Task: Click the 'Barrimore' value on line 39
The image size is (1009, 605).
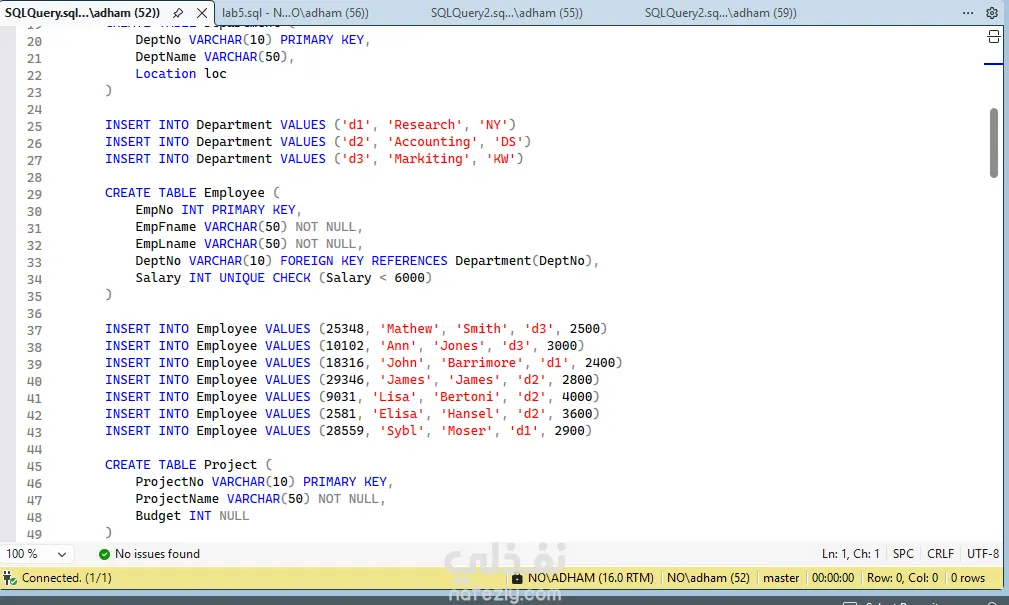Action: (482, 363)
